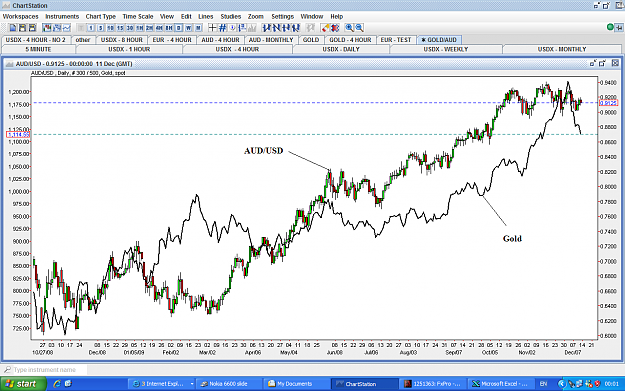Click the red X delete-all icon
The image size is (625, 391).
[x=335, y=28]
